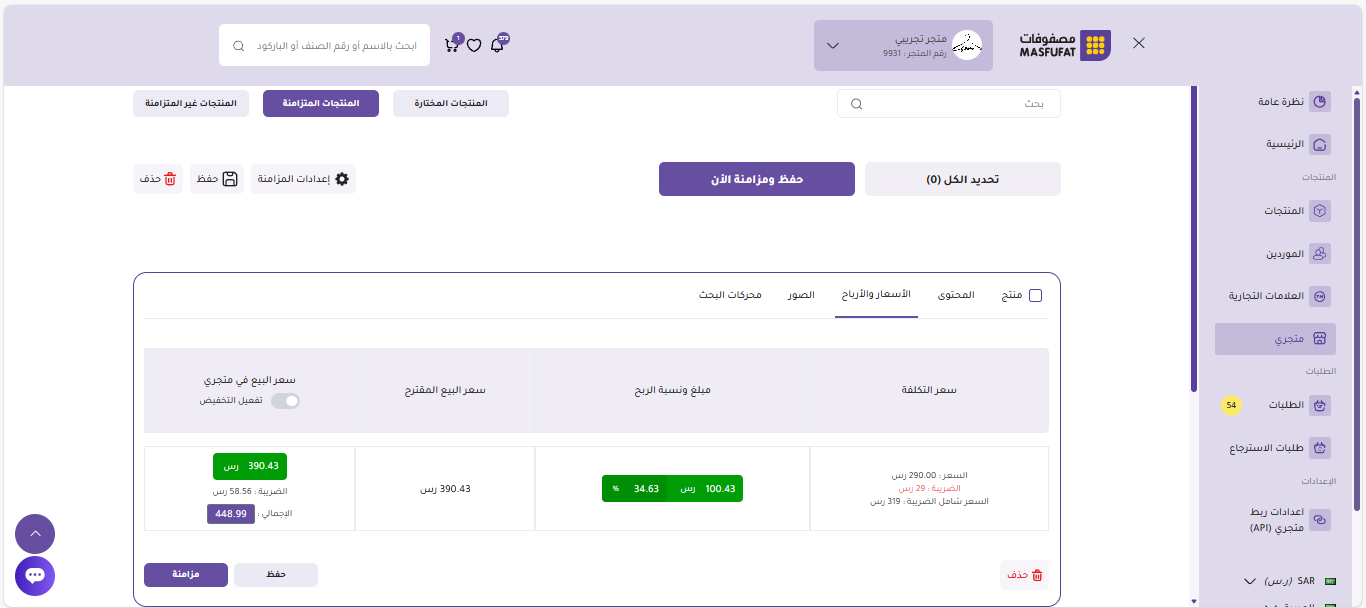Click the Save and Sync Now button
This screenshot has width=1366, height=608.
tap(756, 179)
